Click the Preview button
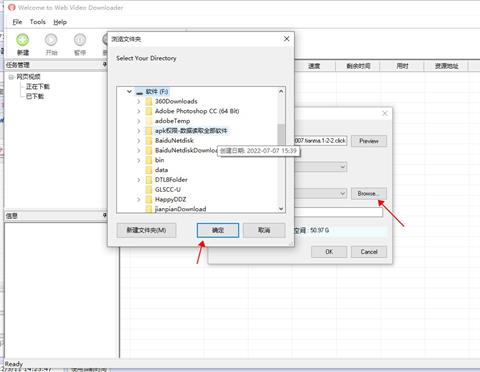Screen dimensions: 480x372 click(369, 141)
